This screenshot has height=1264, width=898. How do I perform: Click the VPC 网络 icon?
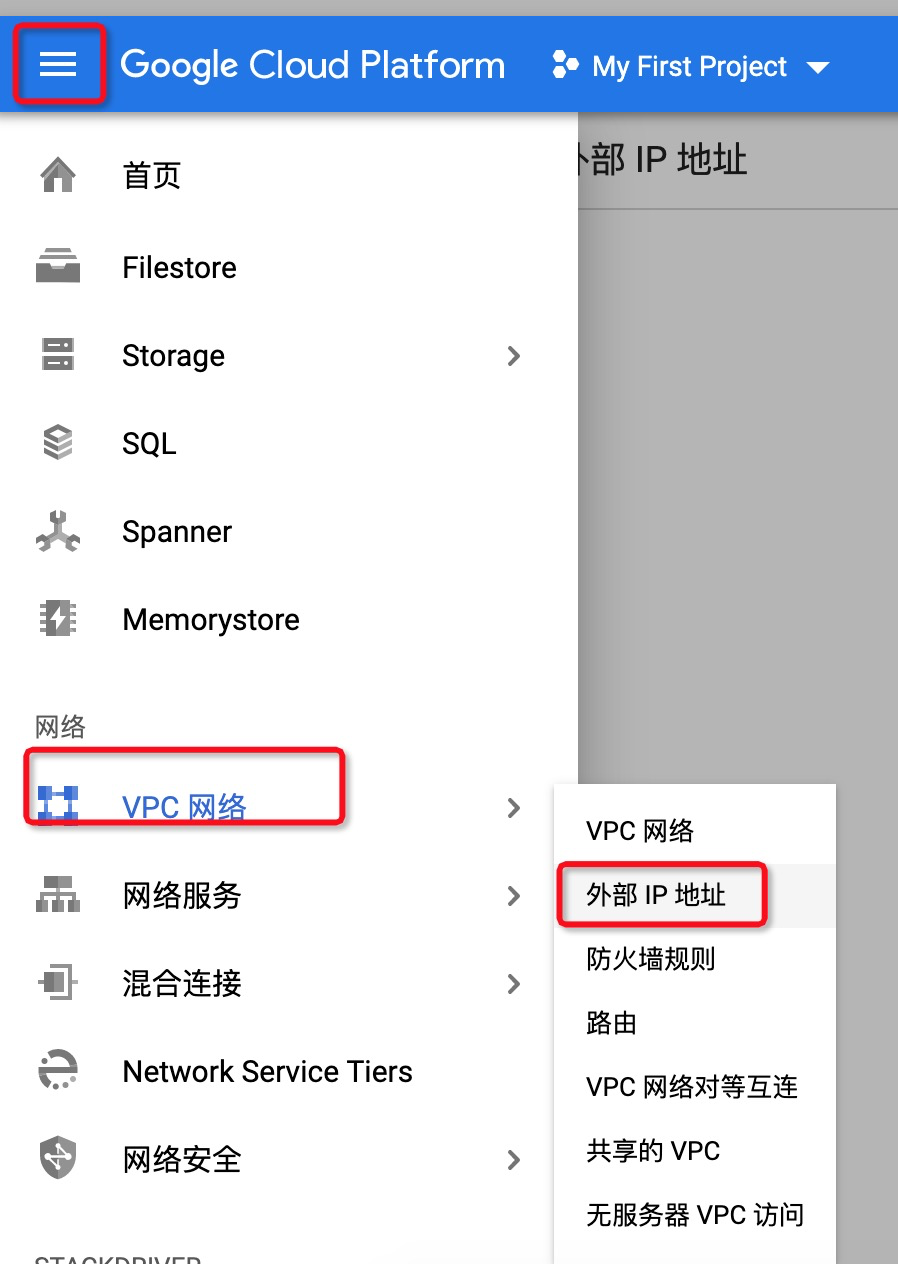point(58,805)
